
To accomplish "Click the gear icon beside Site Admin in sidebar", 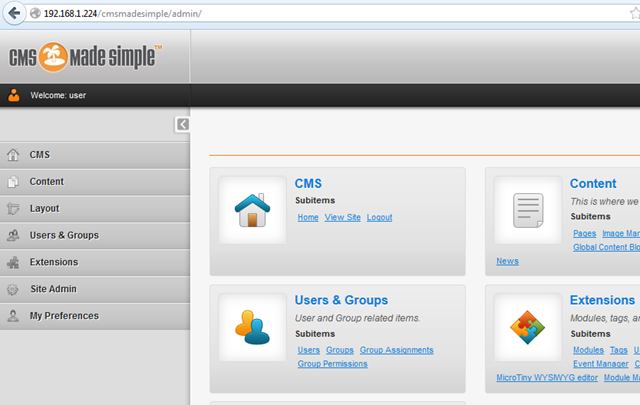I will tap(13, 289).
